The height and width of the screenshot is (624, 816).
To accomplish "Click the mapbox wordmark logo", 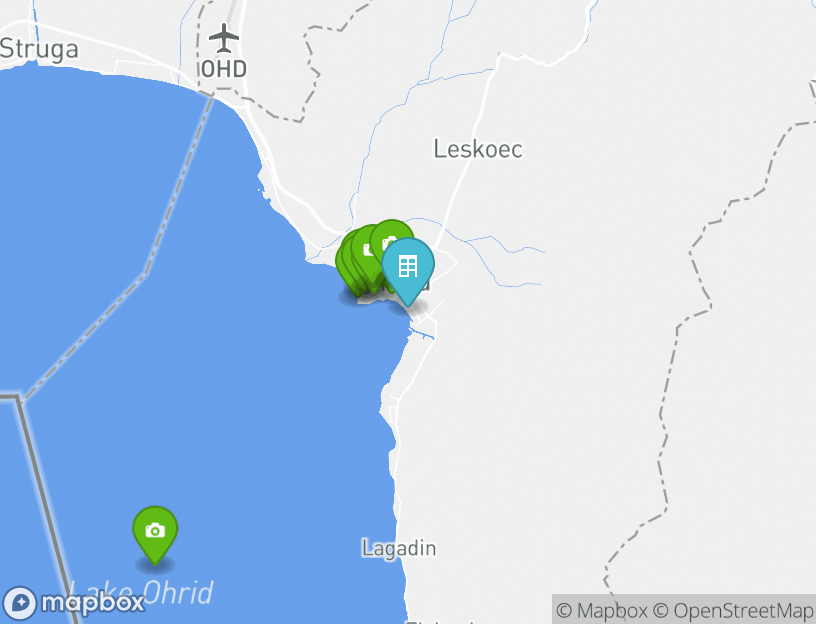I will [x=93, y=603].
